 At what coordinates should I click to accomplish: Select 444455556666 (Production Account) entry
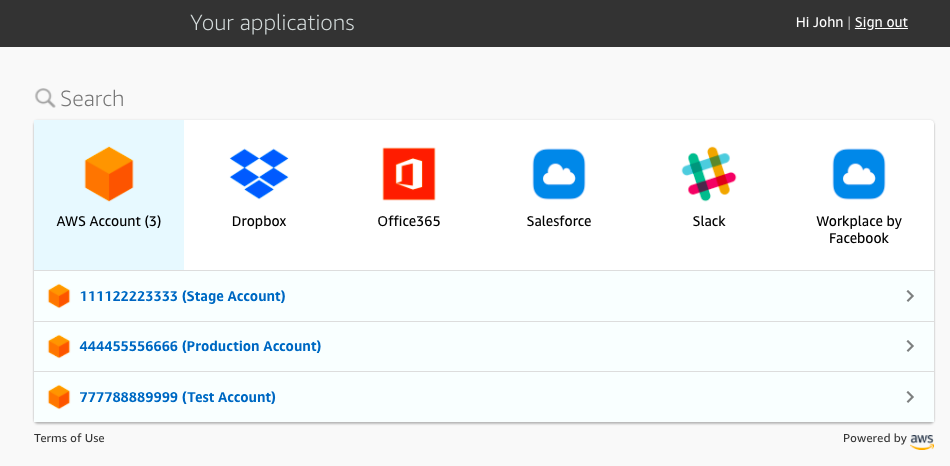tap(200, 346)
